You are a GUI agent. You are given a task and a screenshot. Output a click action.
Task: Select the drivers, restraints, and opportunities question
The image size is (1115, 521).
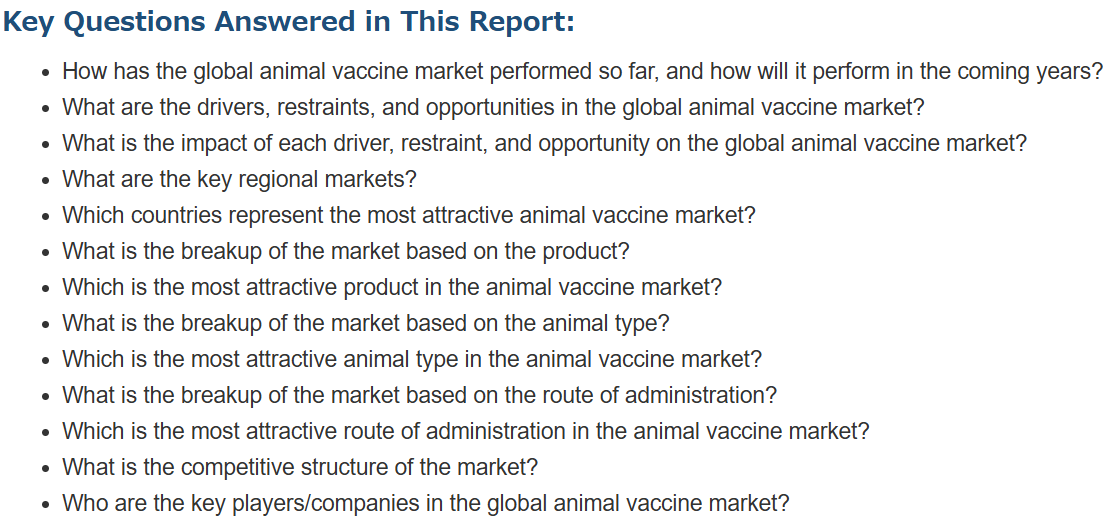493,108
